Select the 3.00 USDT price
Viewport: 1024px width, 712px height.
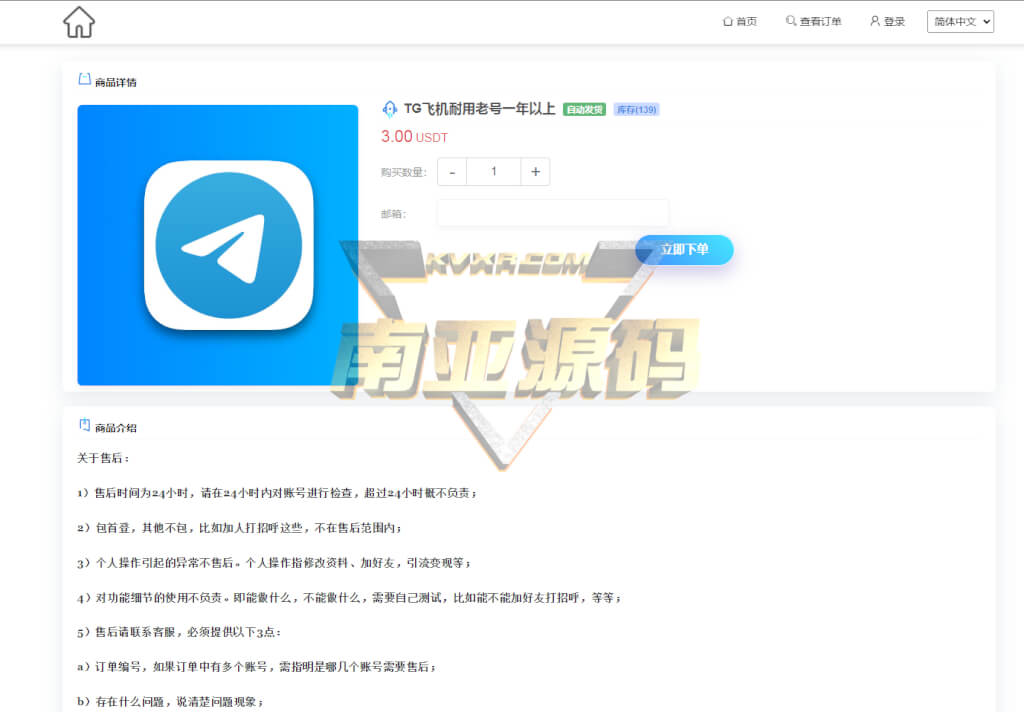(415, 137)
